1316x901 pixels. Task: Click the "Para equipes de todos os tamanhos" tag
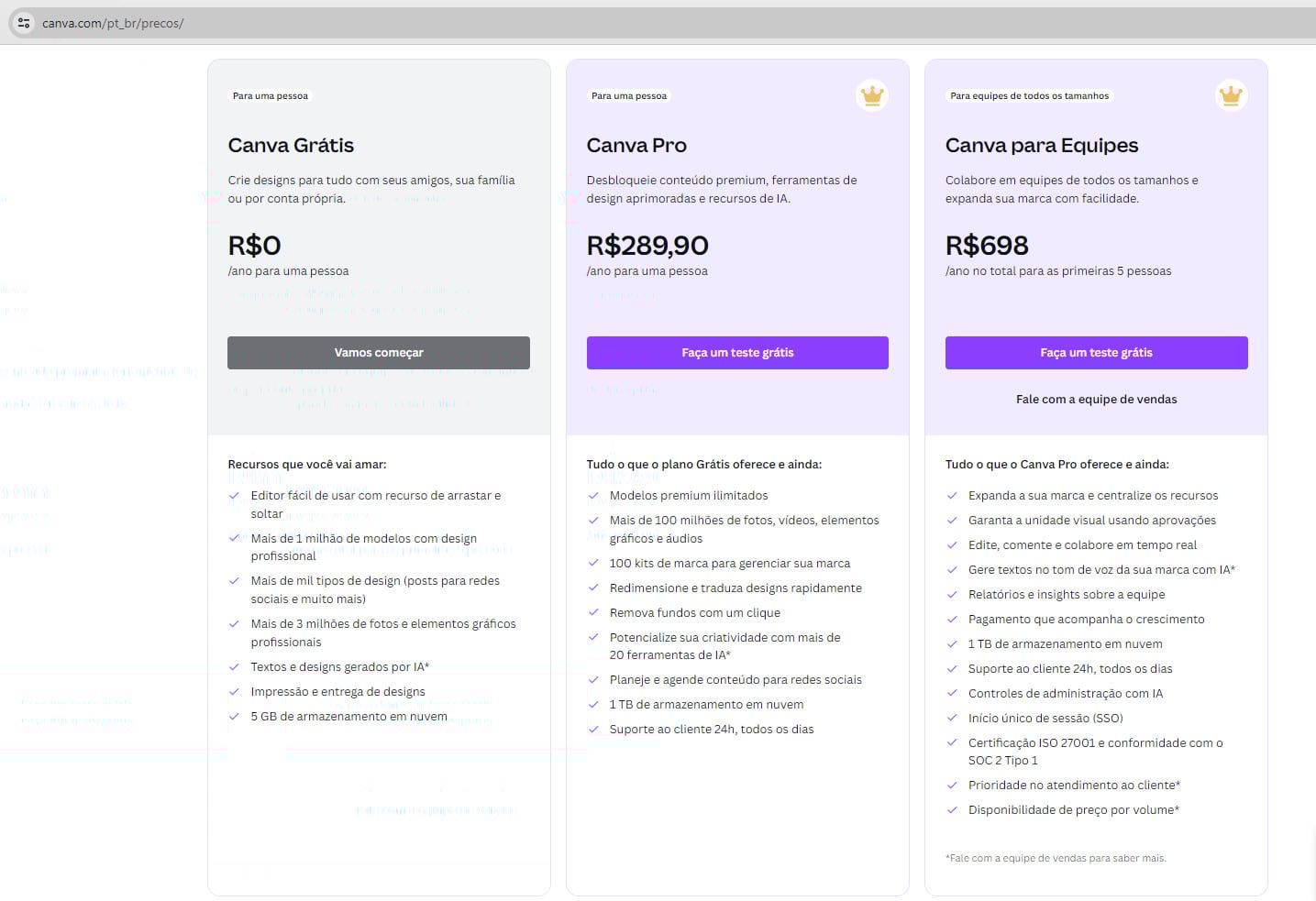coord(1029,96)
